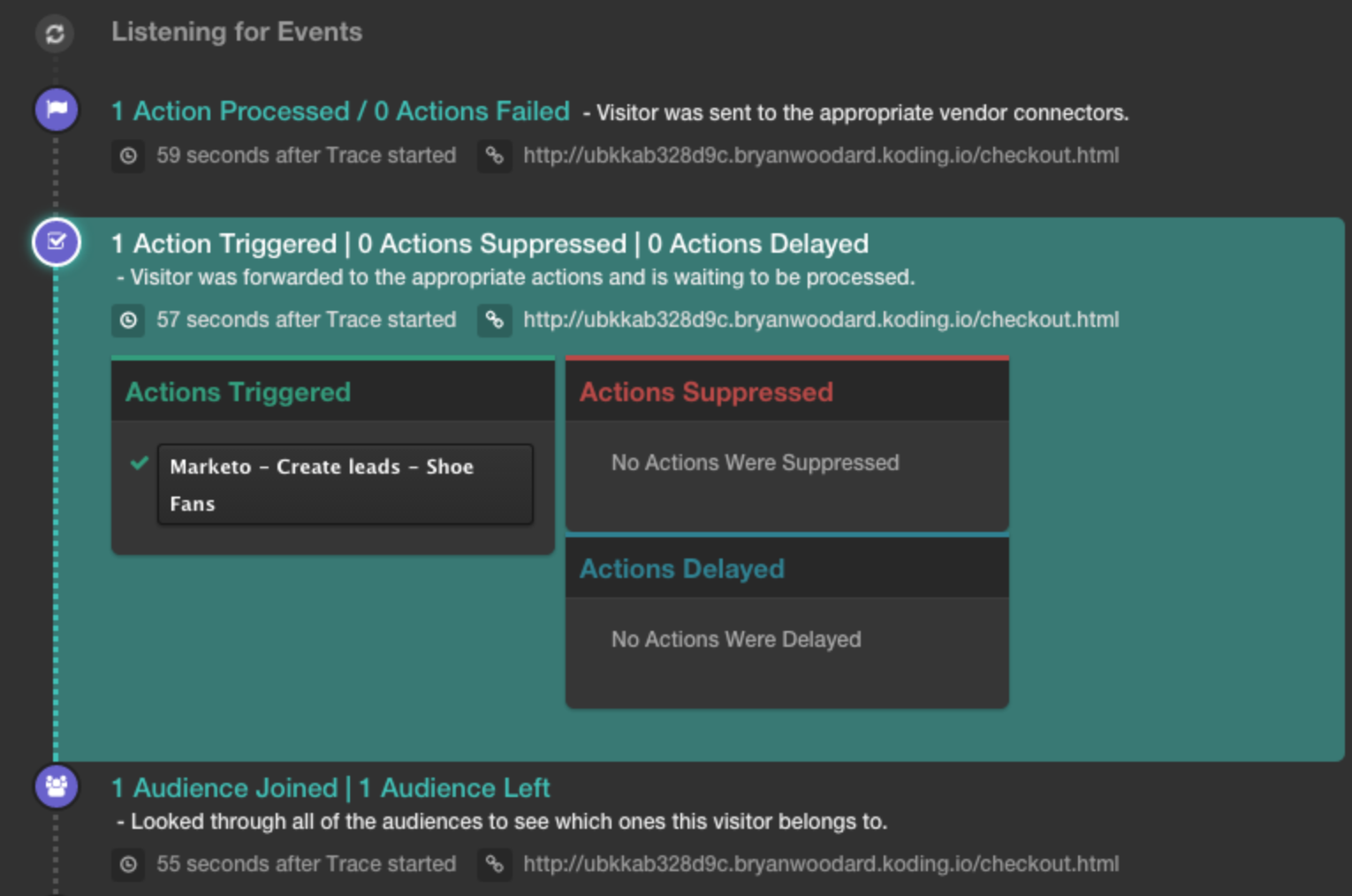
Task: Click link icon in the highlighted teal event
Action: coord(495,320)
